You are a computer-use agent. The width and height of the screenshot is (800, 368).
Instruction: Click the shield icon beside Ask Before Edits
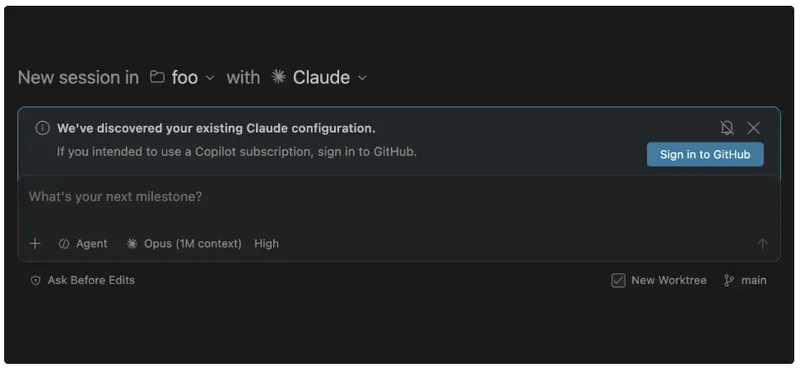pos(35,280)
